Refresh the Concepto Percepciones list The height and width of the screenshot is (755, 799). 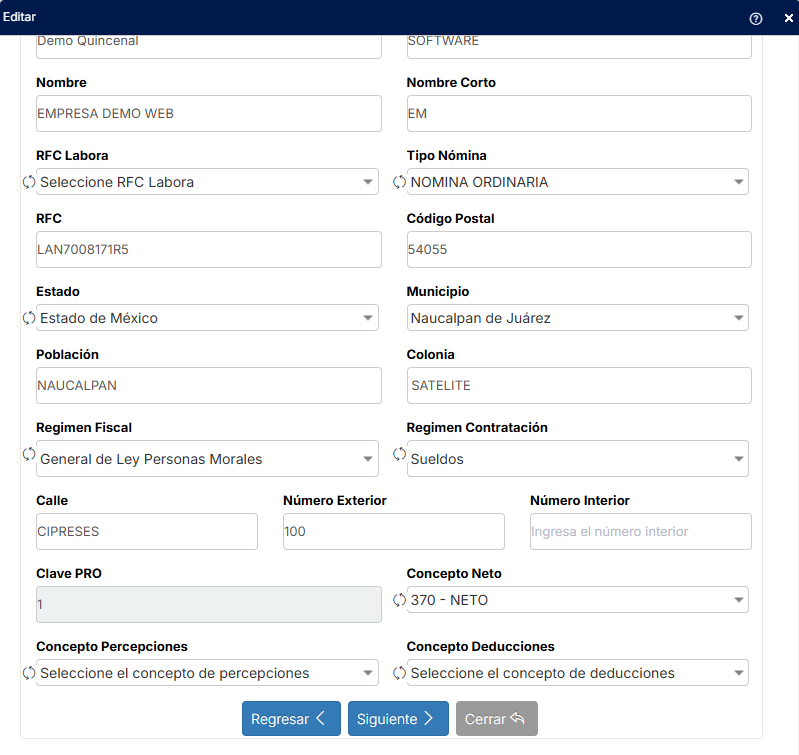tap(29, 673)
